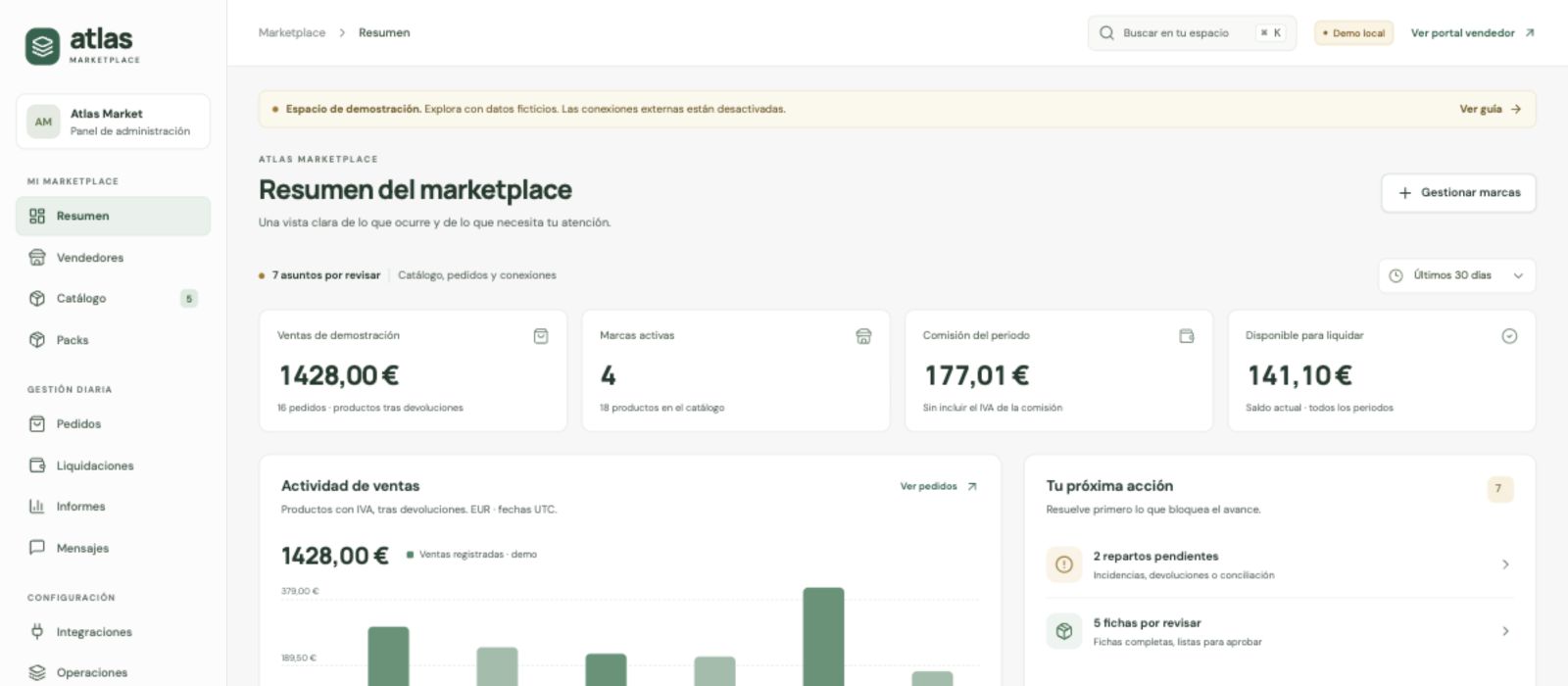Image resolution: width=1568 pixels, height=686 pixels.
Task: Open Pedidos in the sidebar
Action: click(x=113, y=424)
